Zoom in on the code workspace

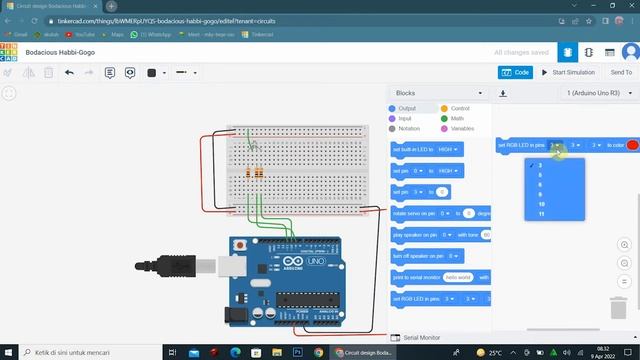[x=624, y=245]
